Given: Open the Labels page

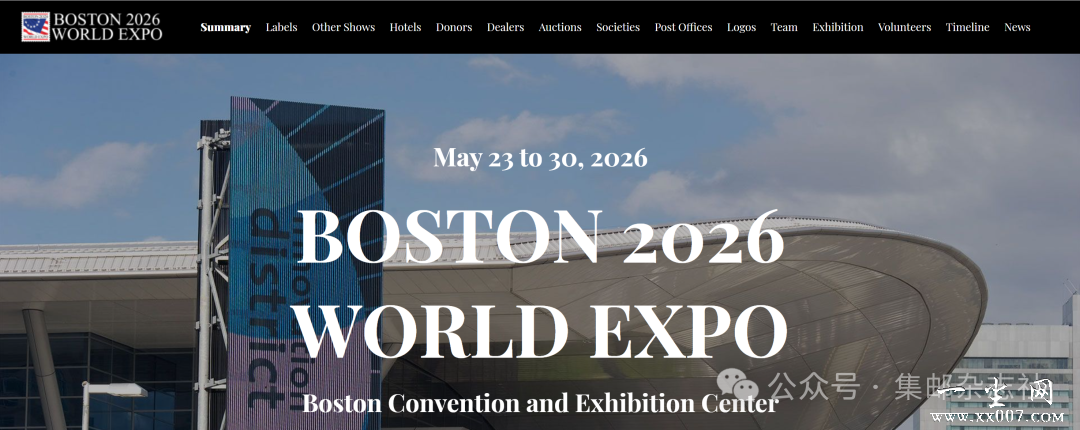Looking at the screenshot, I should (x=281, y=27).
